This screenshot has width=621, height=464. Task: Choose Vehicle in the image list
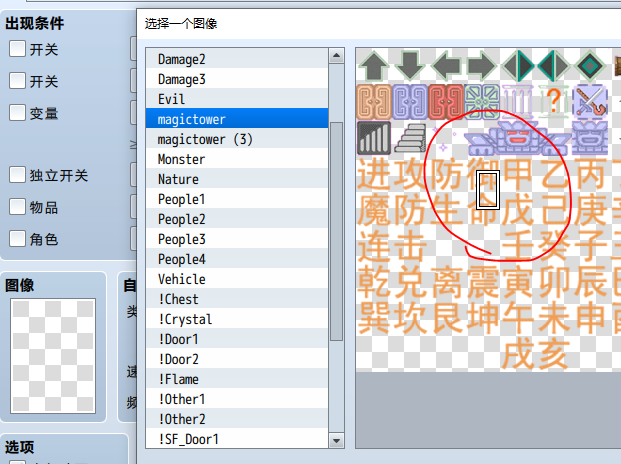coord(237,279)
